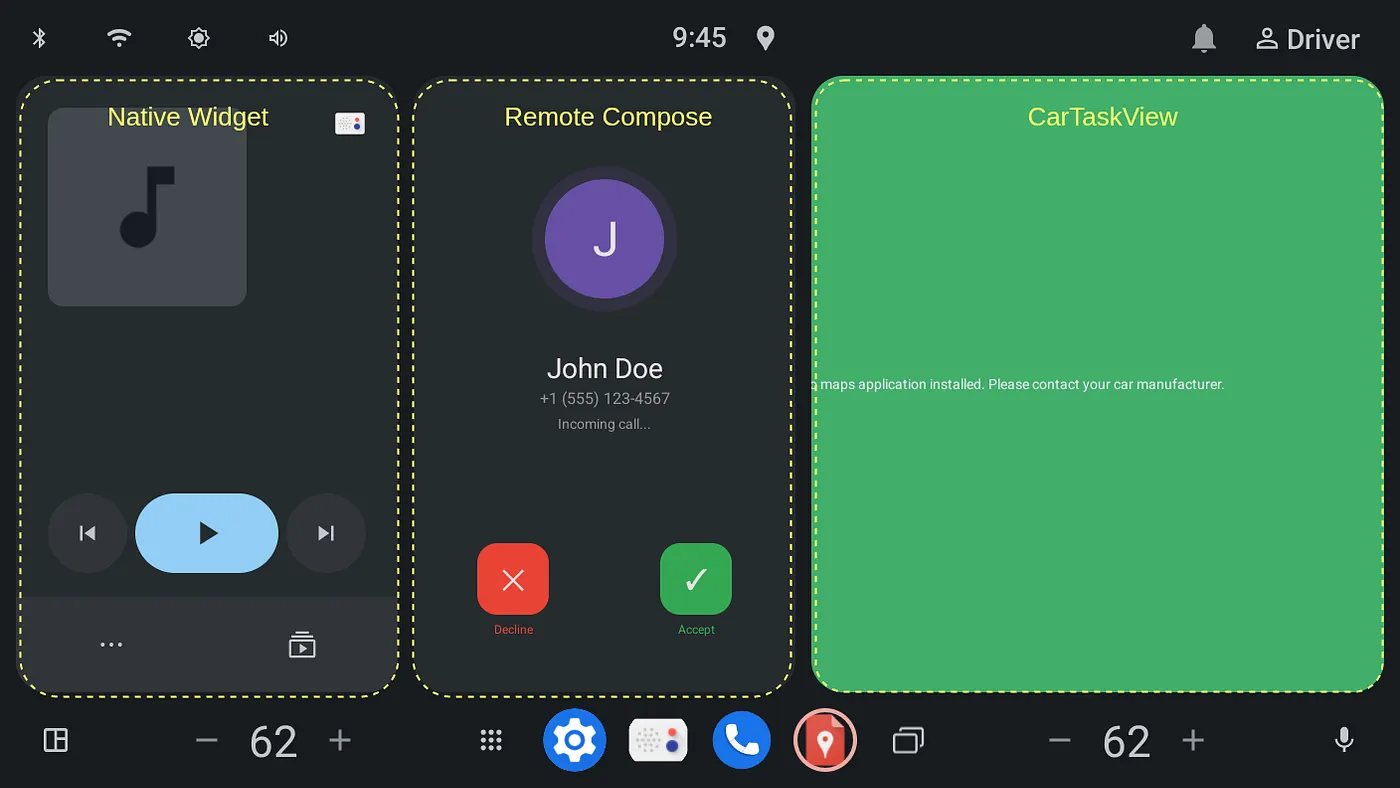Activate the voice assistant microphone
Viewport: 1400px width, 788px height.
click(1345, 740)
